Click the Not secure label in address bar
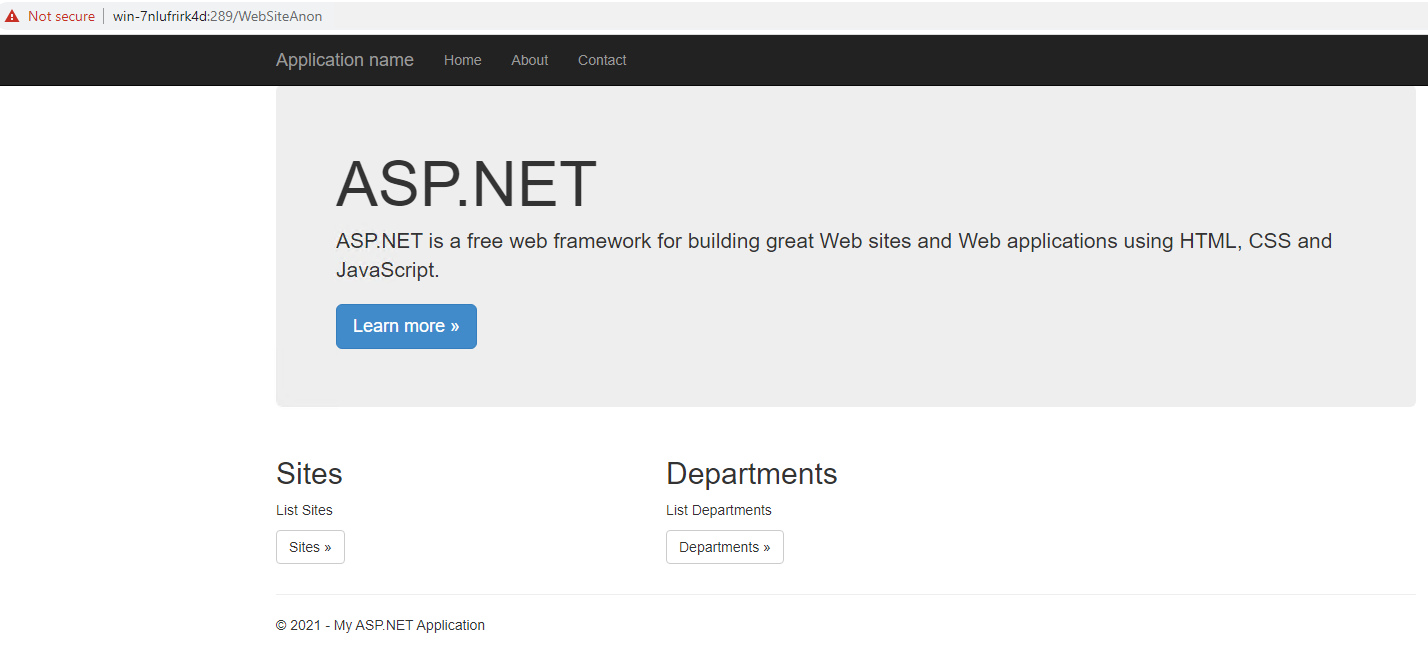The height and width of the screenshot is (671, 1428). point(61,16)
